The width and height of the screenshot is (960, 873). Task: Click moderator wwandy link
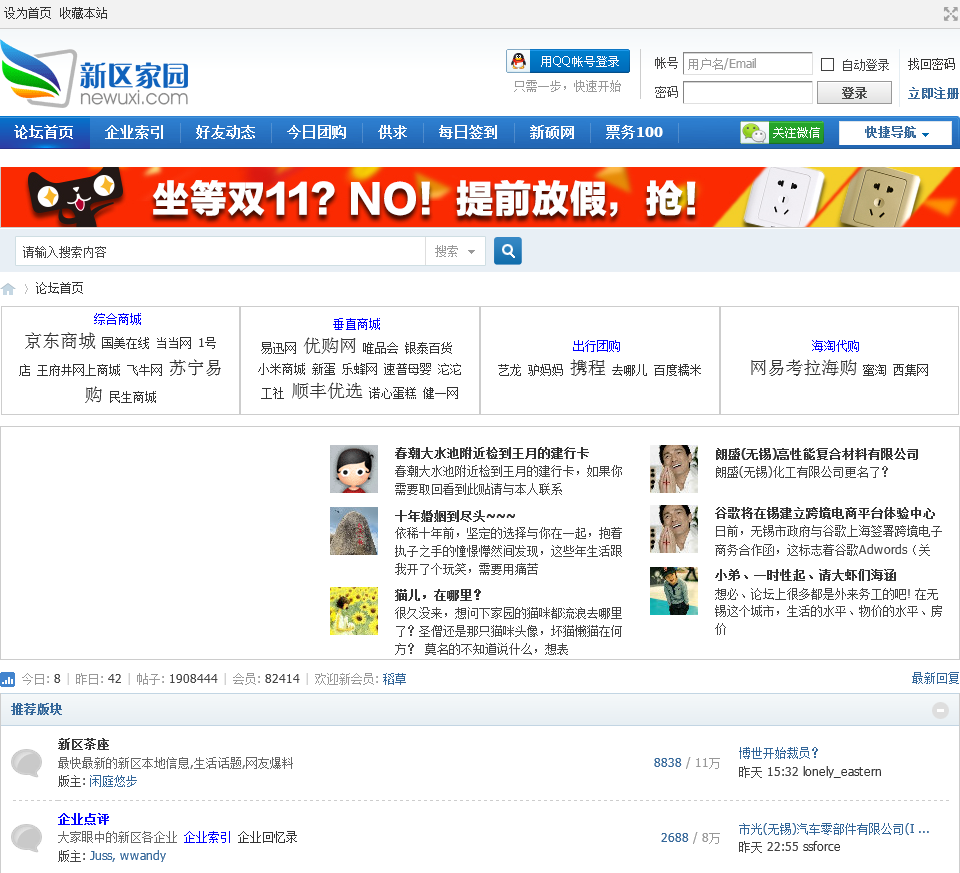pyautogui.click(x=143, y=856)
